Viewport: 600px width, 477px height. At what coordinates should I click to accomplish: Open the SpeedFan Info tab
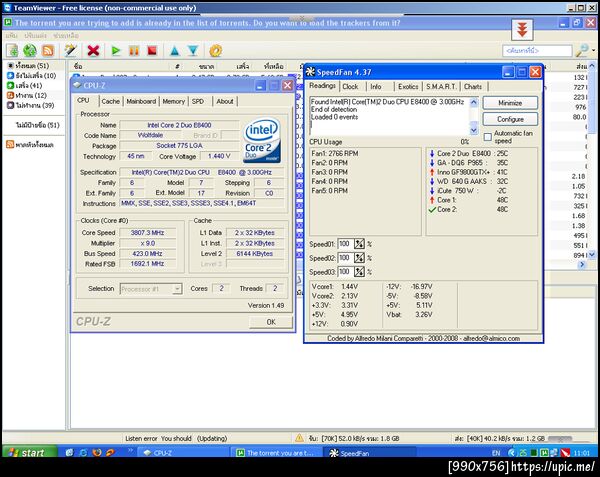[x=376, y=86]
